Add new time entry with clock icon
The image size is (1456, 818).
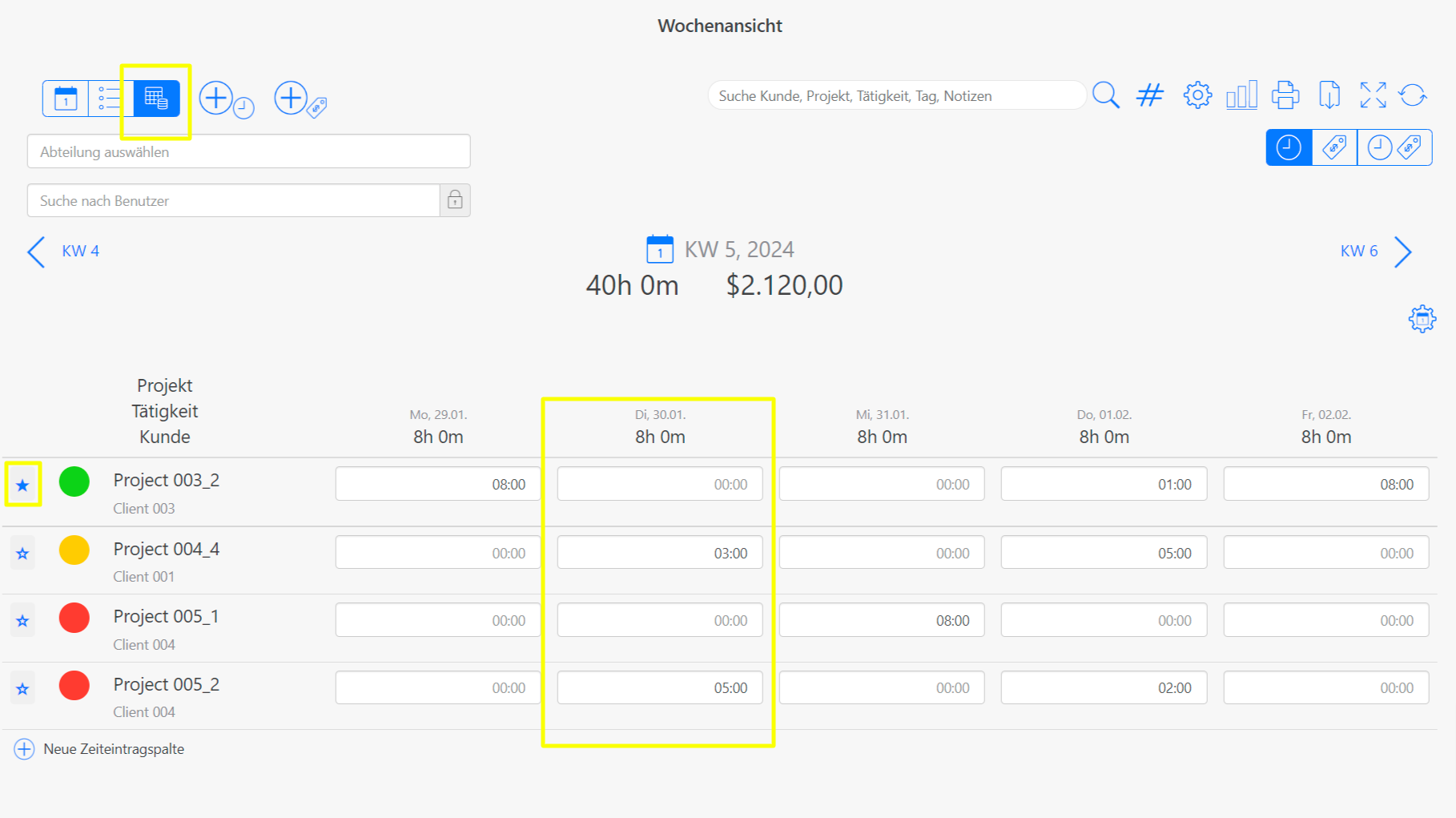[225, 99]
